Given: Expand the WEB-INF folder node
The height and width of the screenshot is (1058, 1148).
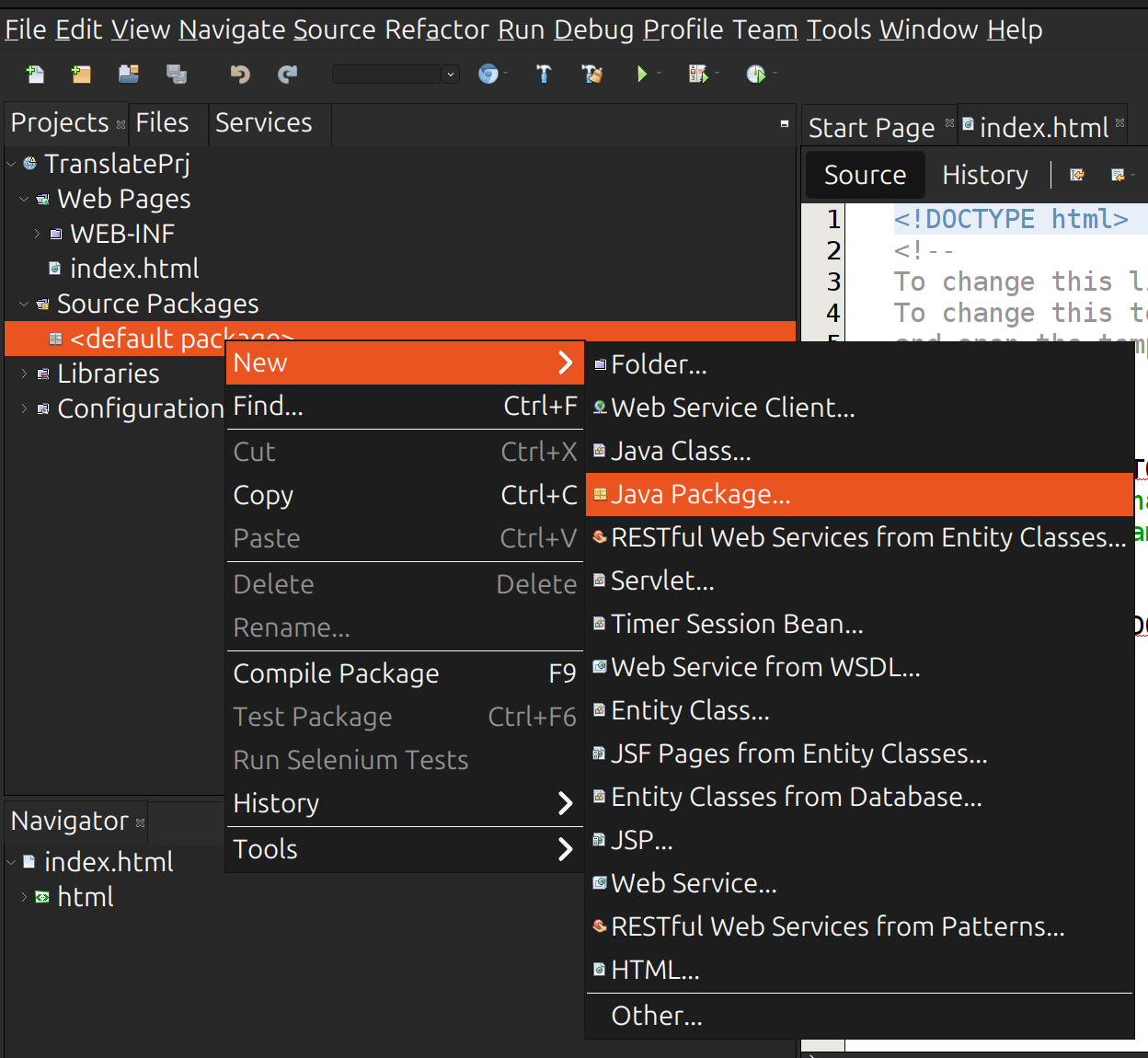Looking at the screenshot, I should click(37, 235).
